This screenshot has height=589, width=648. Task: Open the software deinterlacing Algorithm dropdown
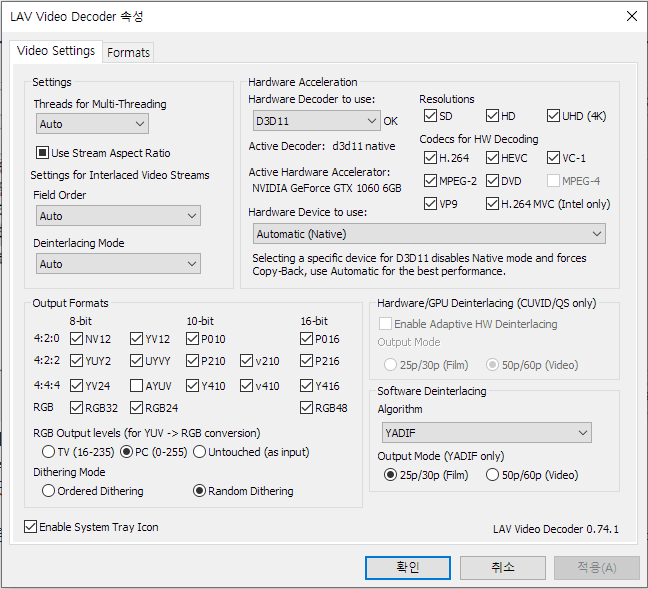[487, 433]
